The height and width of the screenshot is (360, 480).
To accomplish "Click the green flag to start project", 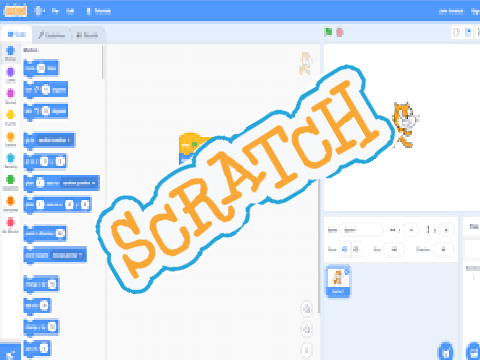I will click(x=328, y=32).
